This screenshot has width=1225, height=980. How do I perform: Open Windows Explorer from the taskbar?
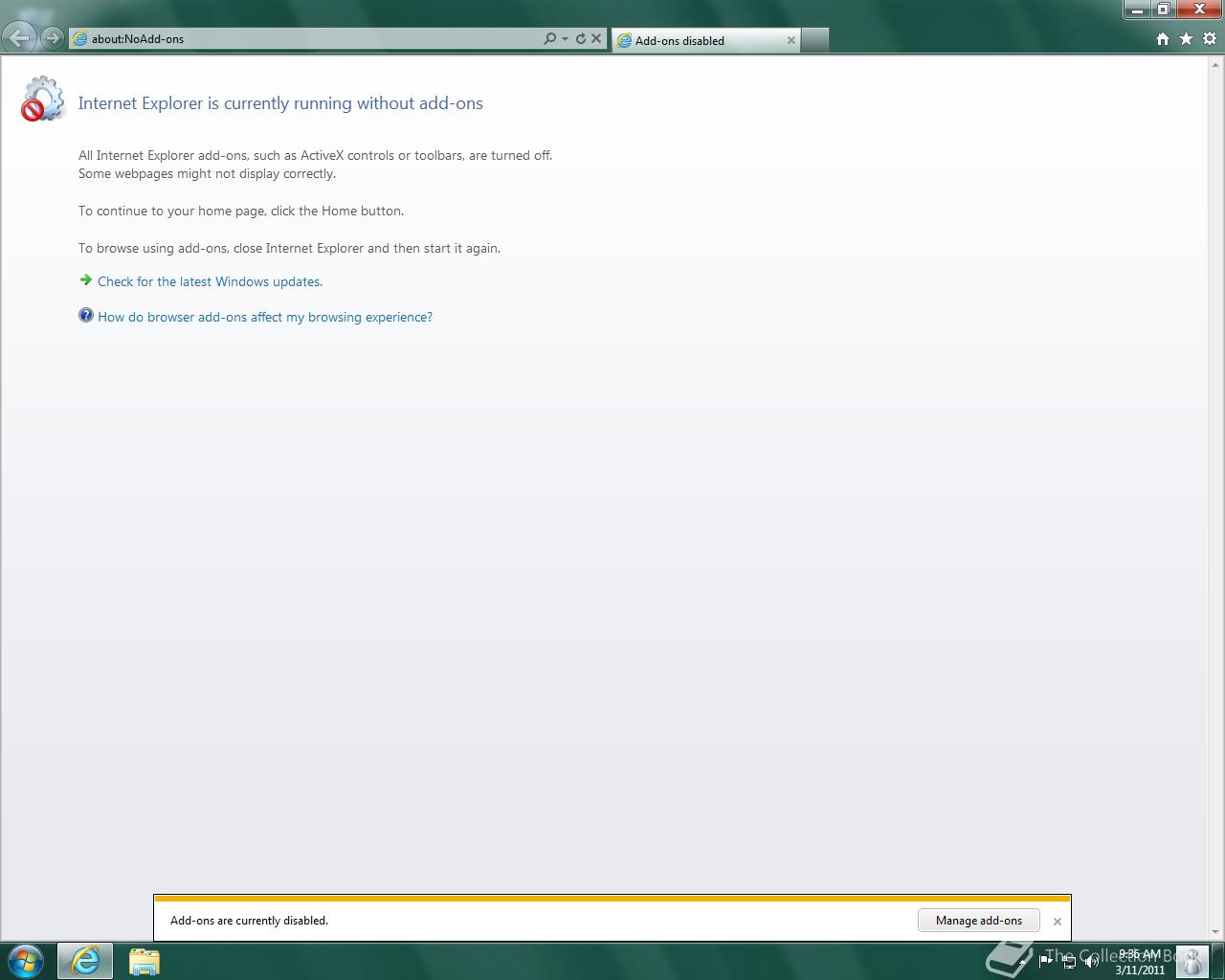[144, 961]
